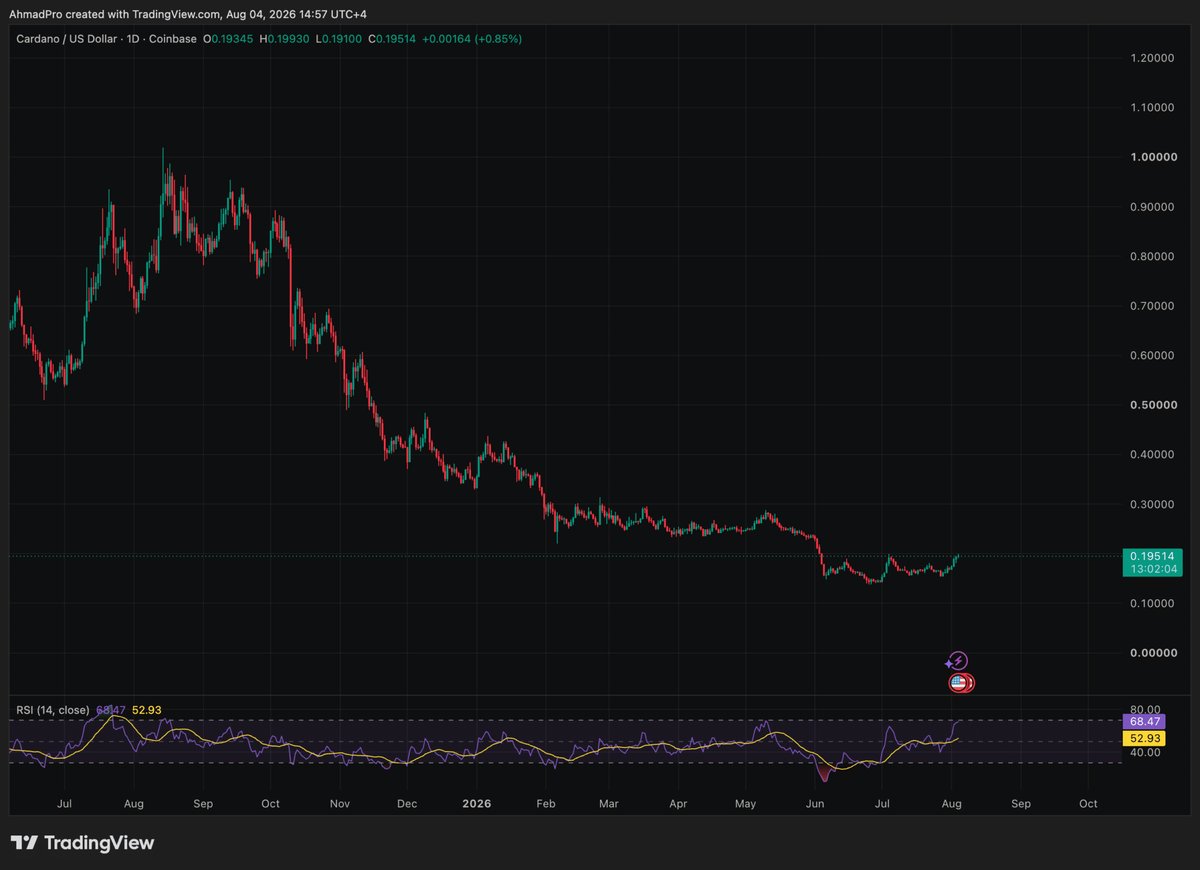Click the open value O0.19345
This screenshot has width=1200, height=870.
click(228, 38)
